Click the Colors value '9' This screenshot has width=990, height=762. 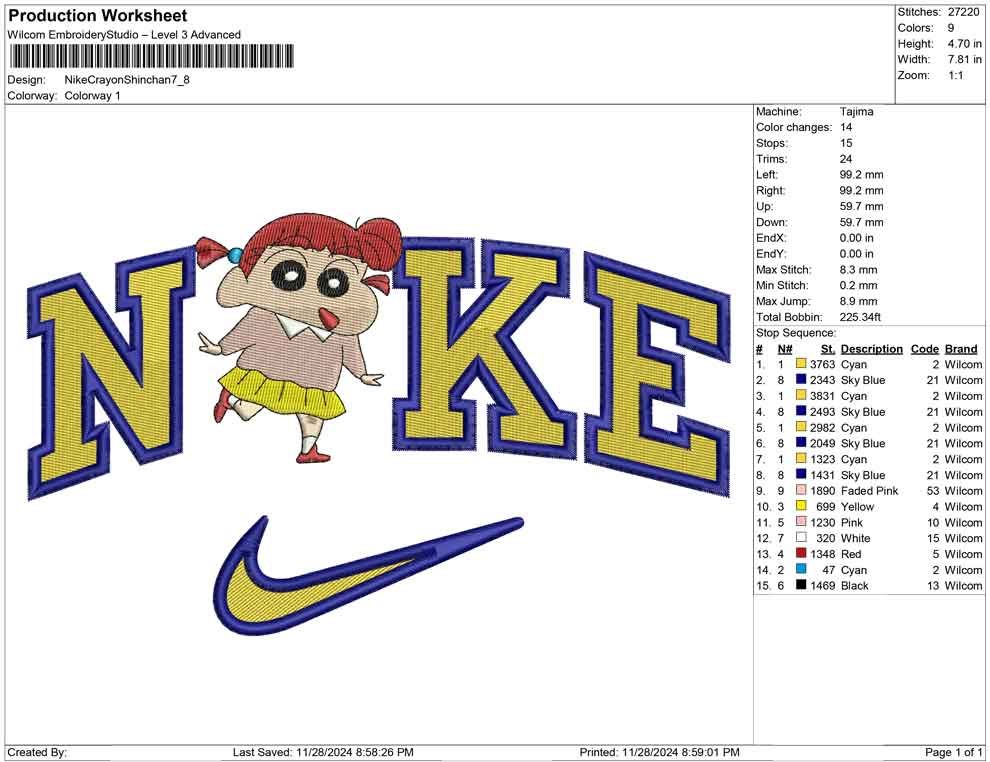(951, 28)
